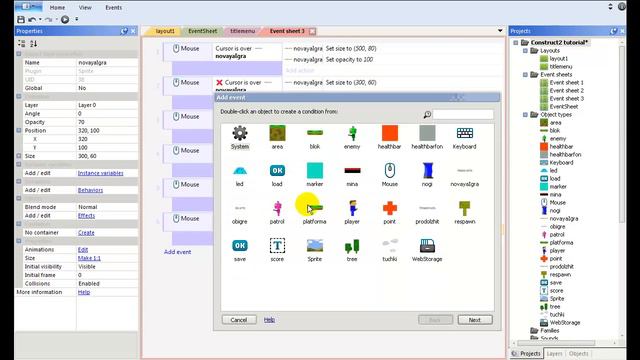Image resolution: width=640 pixels, height=360 pixels.
Task: Open the Instance variables link
Action: [x=100, y=173]
